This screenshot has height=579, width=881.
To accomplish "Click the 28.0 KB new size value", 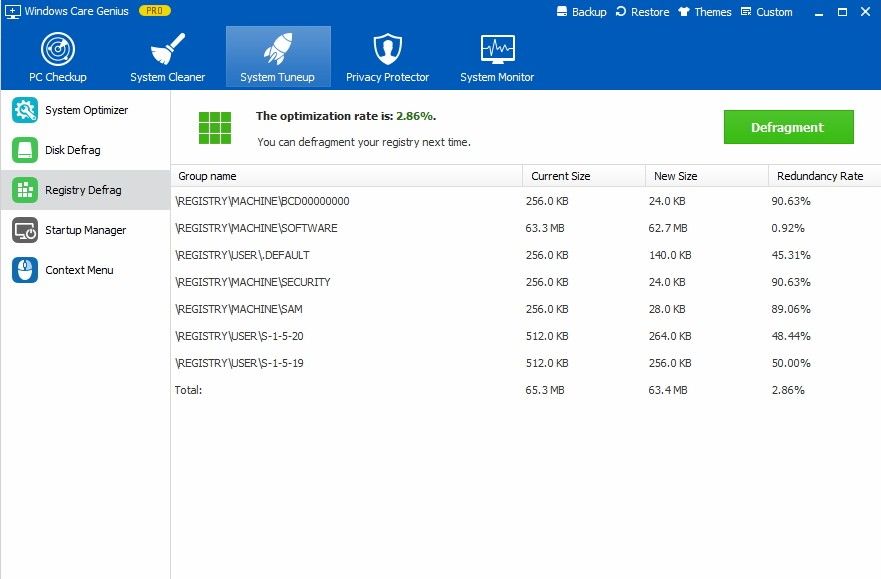I will click(x=667, y=309).
